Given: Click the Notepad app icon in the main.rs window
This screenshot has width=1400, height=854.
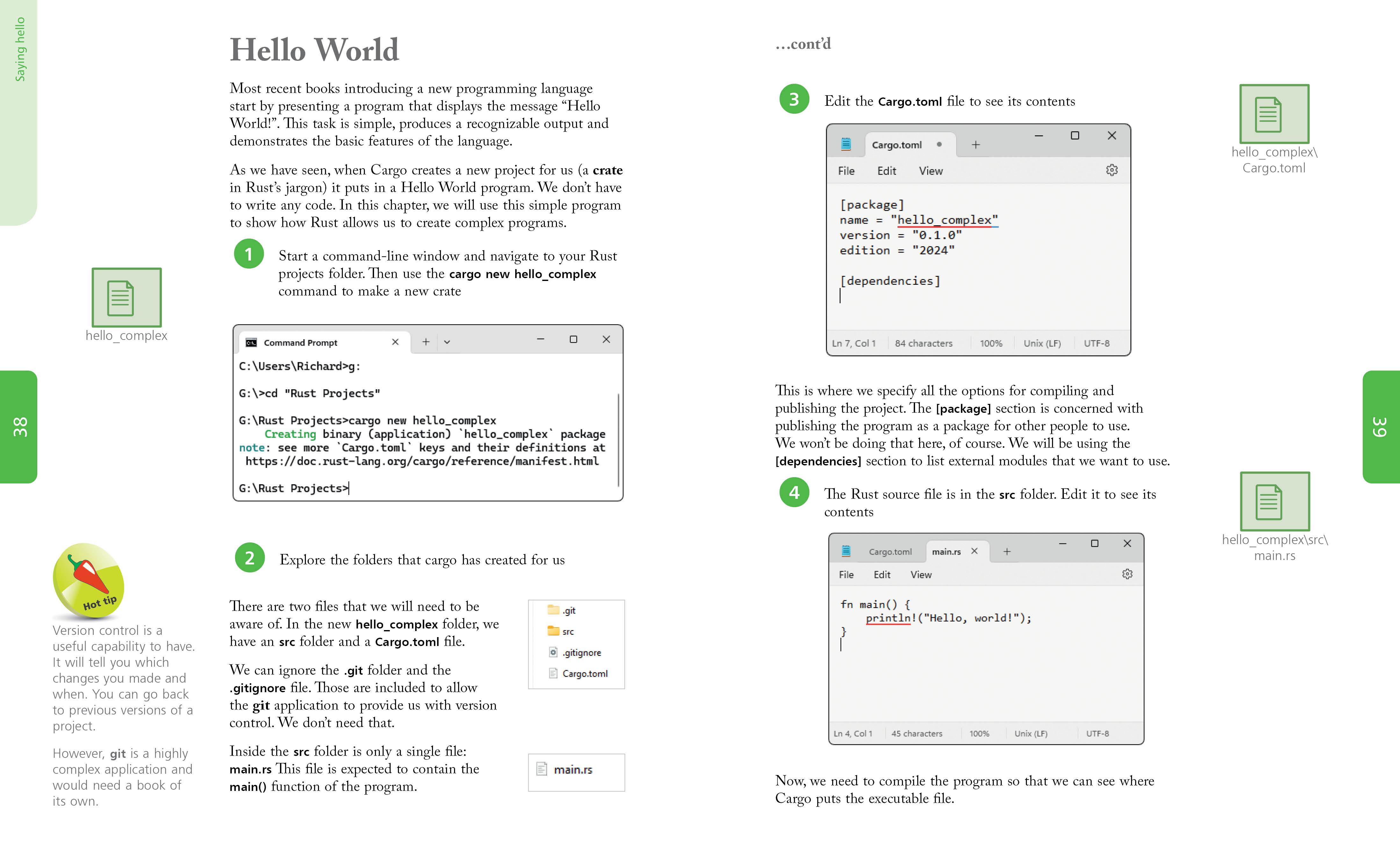Looking at the screenshot, I should pyautogui.click(x=846, y=551).
